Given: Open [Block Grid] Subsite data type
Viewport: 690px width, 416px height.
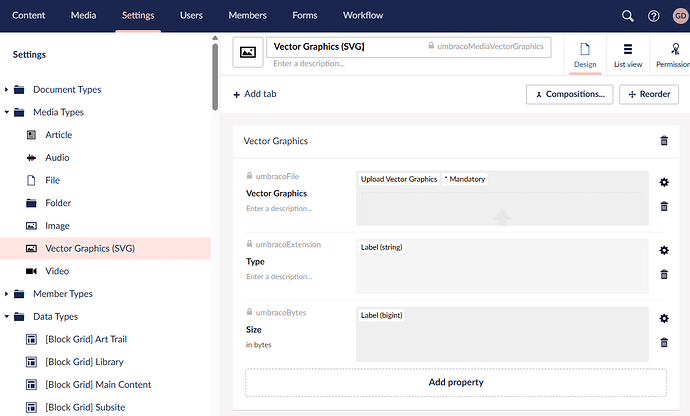Looking at the screenshot, I should coord(85,408).
